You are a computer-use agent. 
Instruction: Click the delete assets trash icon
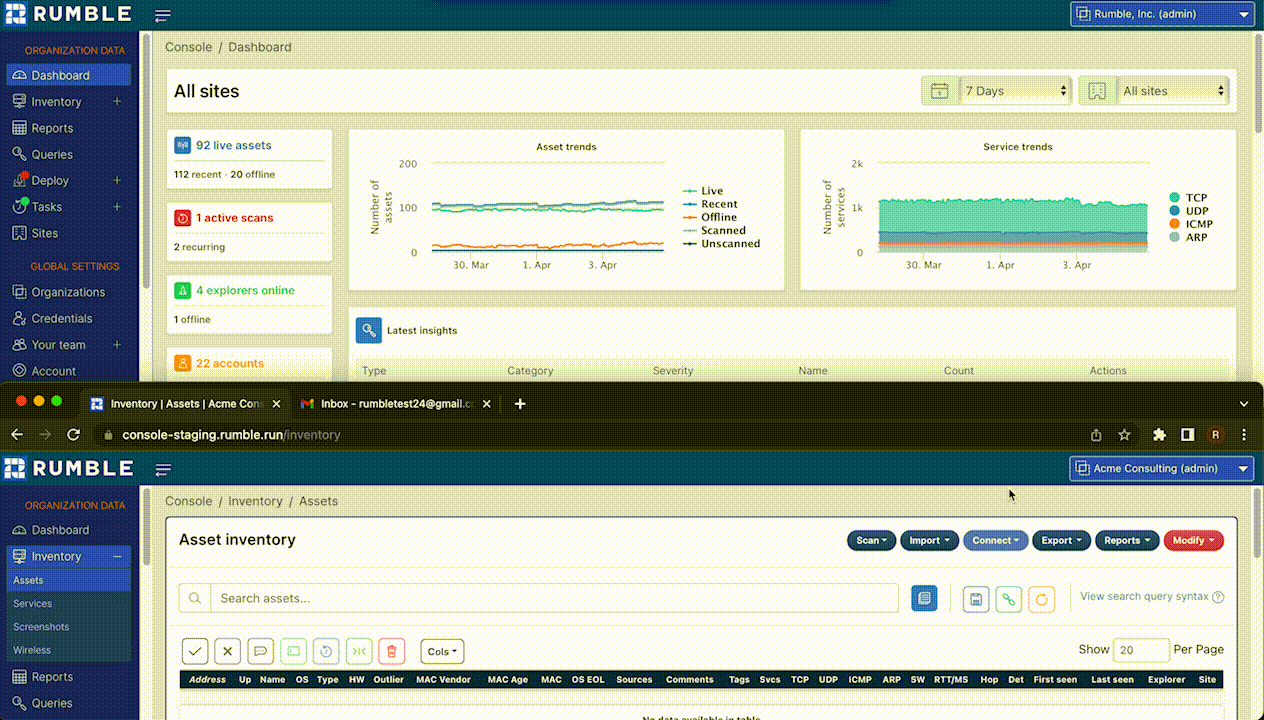(x=392, y=651)
